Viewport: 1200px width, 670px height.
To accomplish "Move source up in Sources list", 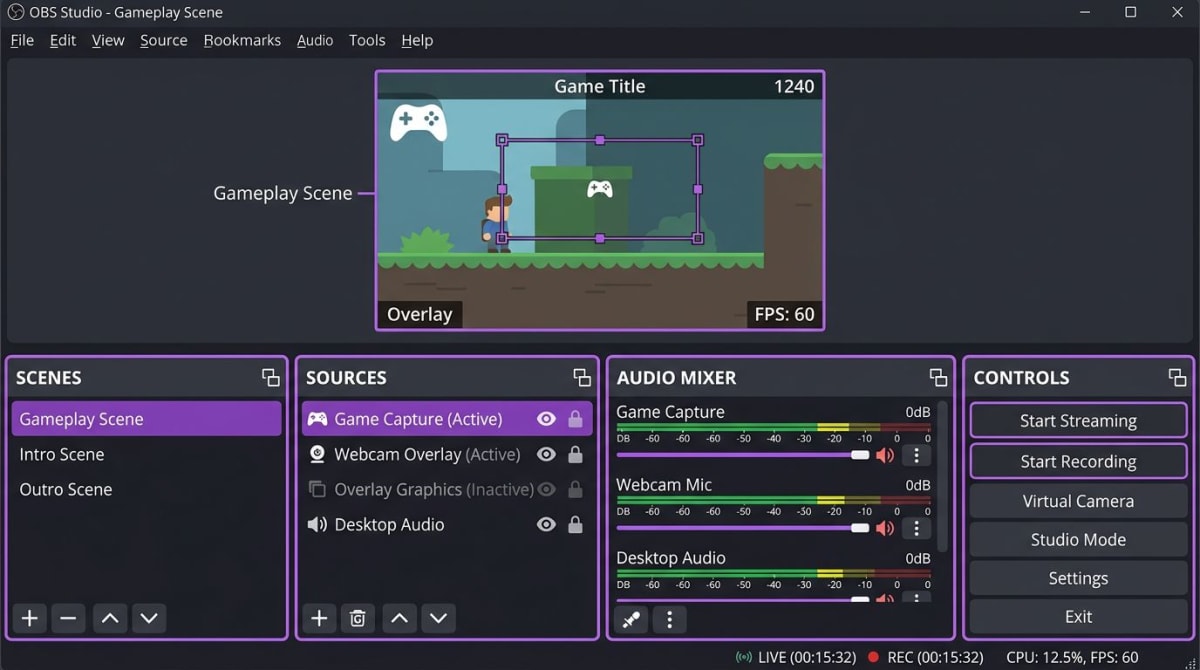I will coord(399,618).
